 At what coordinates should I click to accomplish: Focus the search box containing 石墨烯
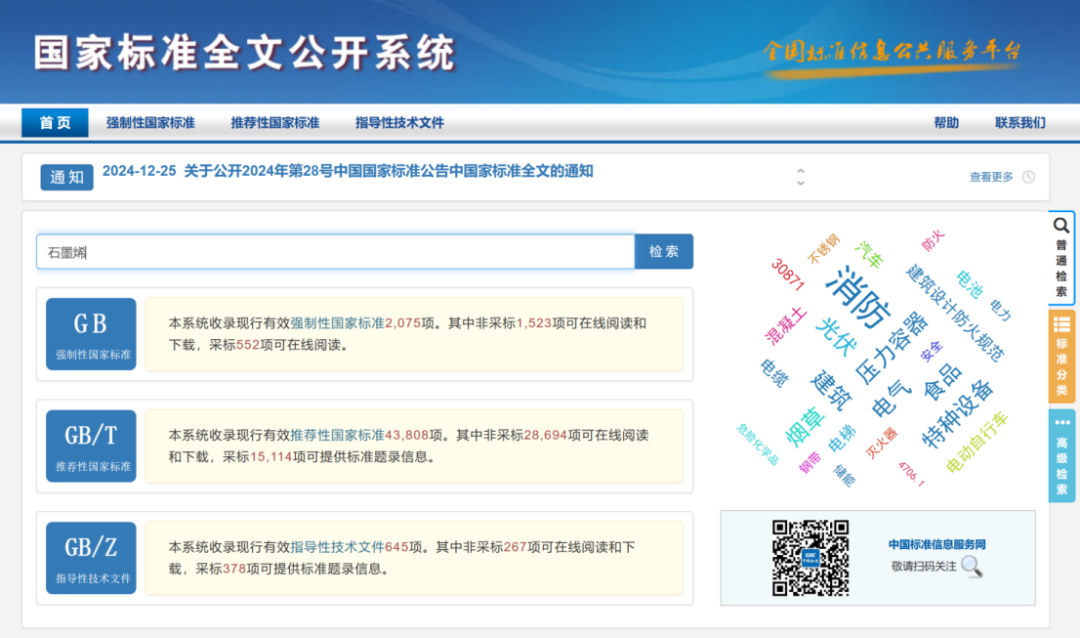click(x=335, y=252)
